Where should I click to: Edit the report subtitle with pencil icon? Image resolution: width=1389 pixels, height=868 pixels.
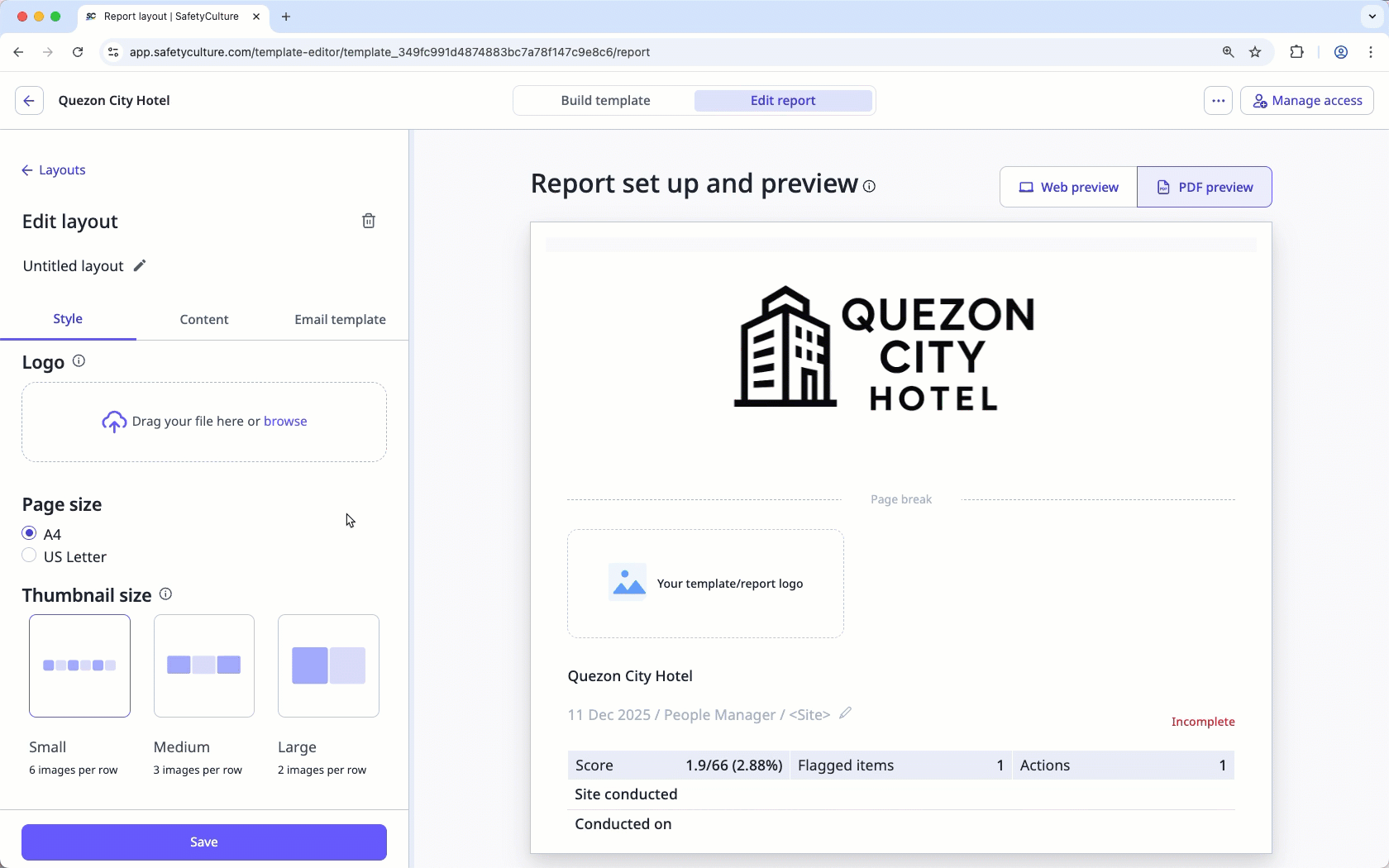click(845, 713)
